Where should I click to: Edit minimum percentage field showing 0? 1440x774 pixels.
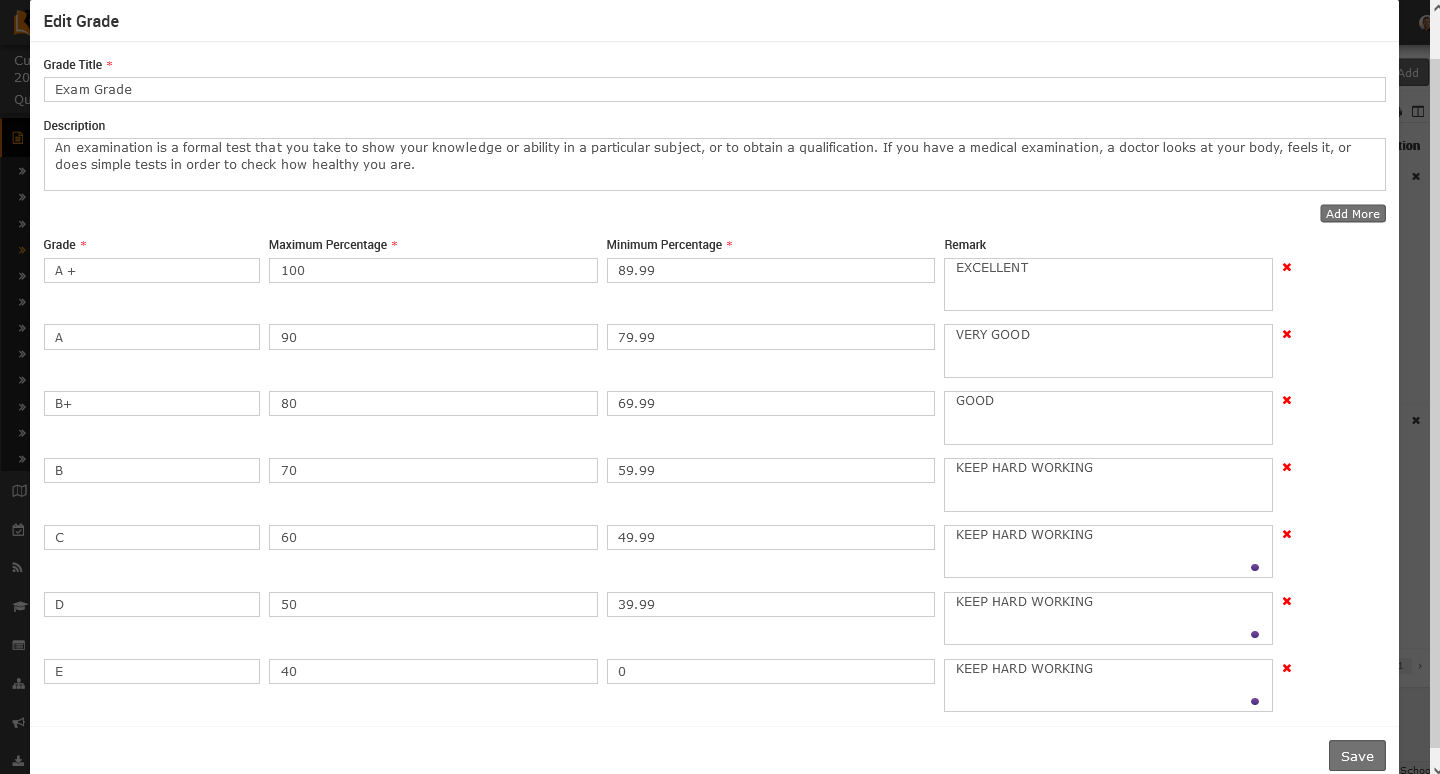point(770,672)
